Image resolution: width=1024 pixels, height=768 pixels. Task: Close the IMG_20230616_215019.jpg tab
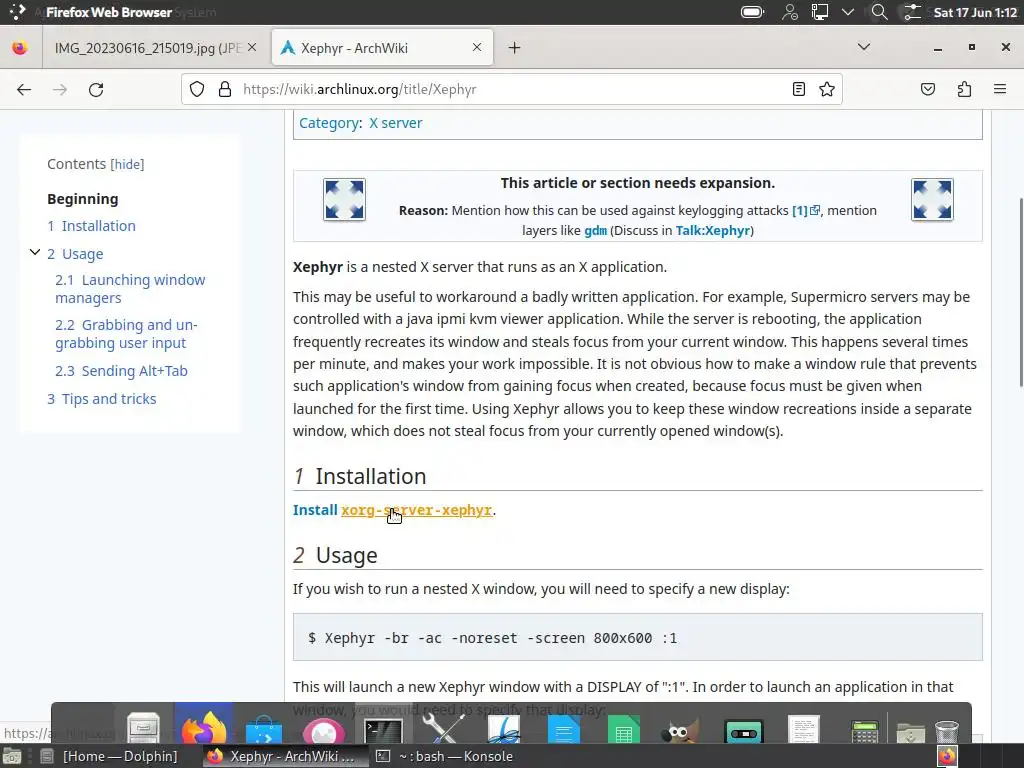click(252, 48)
